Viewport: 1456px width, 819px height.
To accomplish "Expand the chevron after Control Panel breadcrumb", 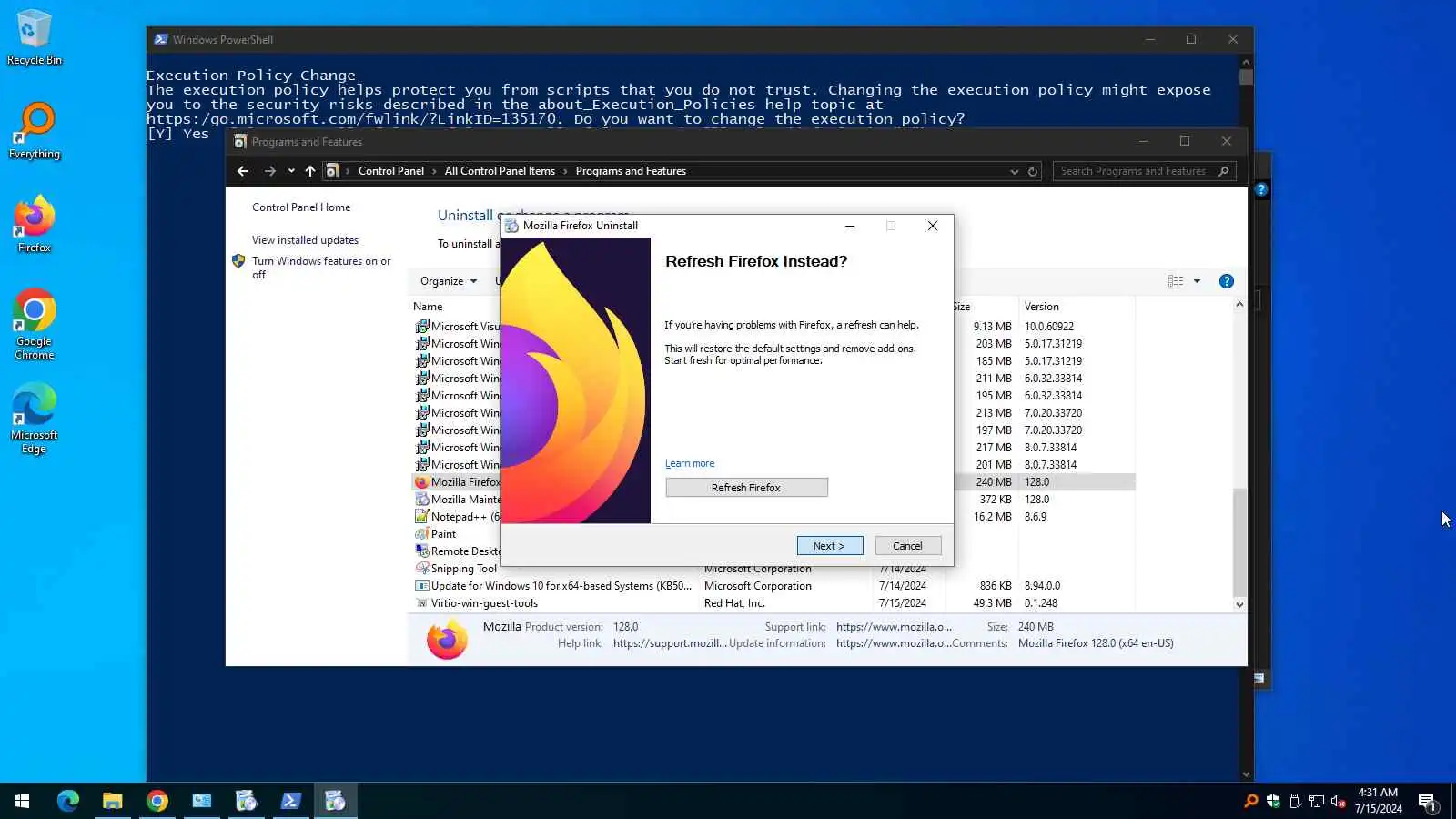I will pos(434,171).
